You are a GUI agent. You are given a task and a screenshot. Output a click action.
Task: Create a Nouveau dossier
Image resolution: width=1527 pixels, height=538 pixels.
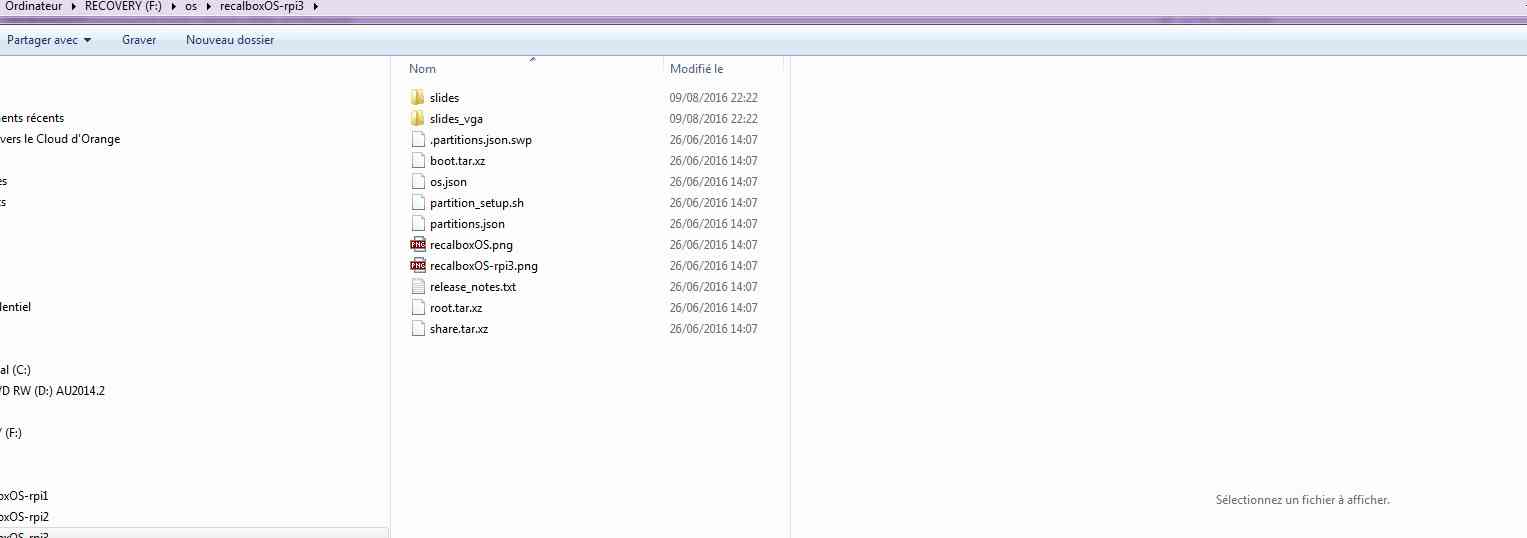tap(230, 40)
